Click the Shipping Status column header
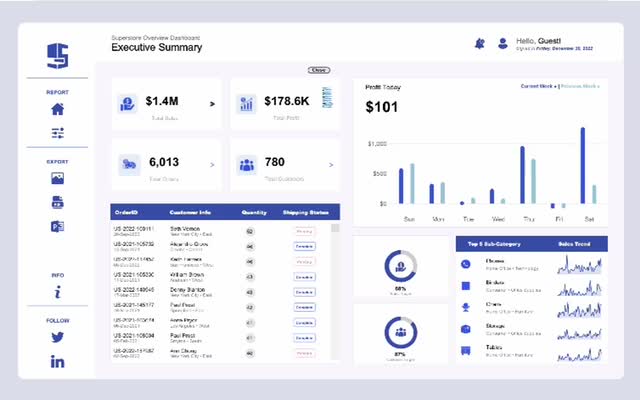640x400 pixels. [306, 213]
